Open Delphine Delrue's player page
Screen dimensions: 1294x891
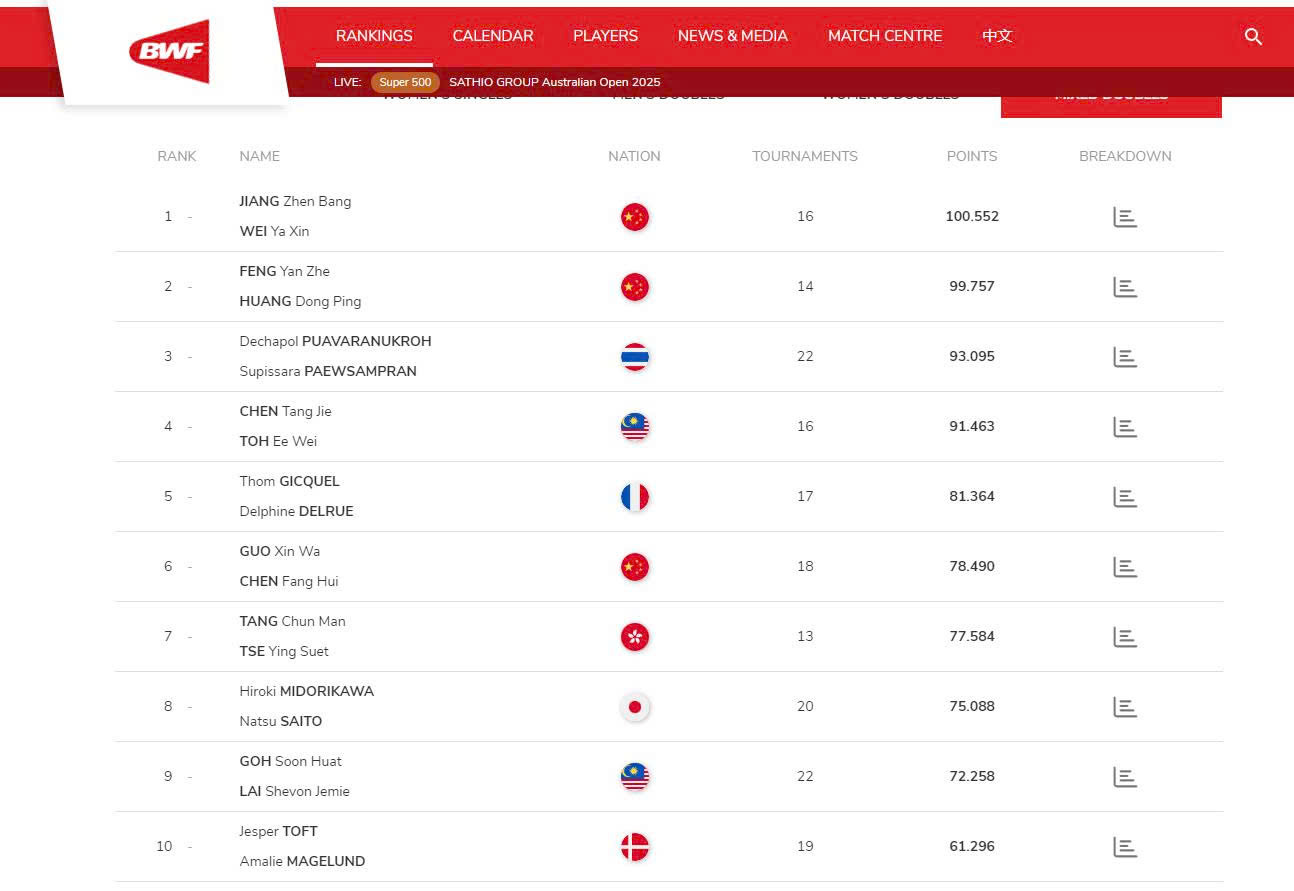tap(296, 511)
